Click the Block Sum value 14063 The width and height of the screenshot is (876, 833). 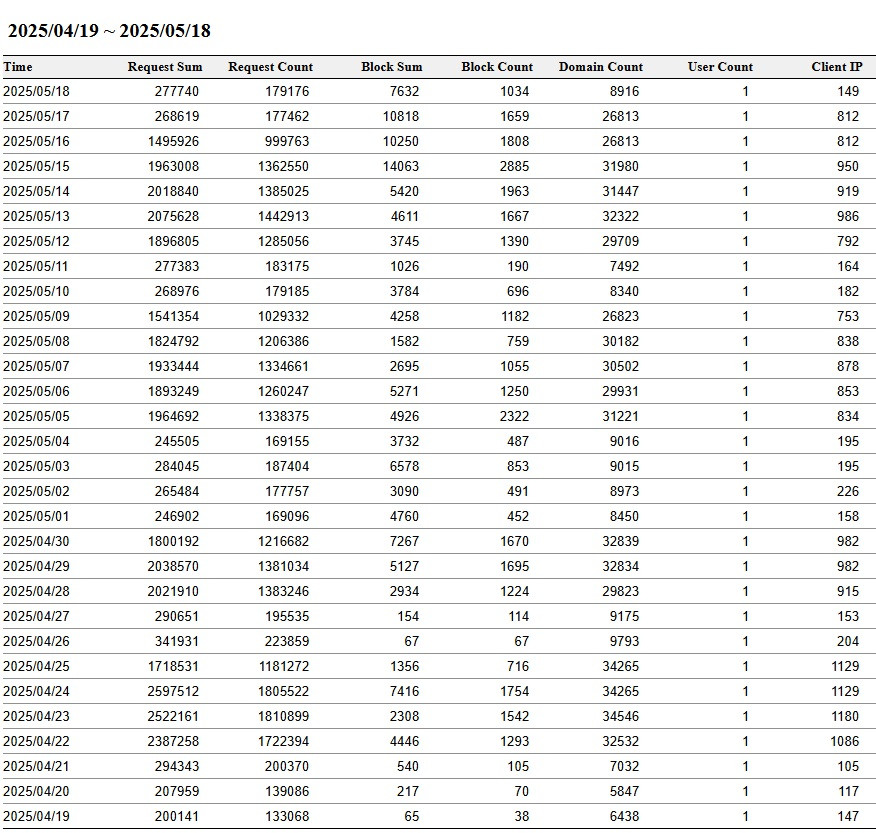[x=401, y=166]
